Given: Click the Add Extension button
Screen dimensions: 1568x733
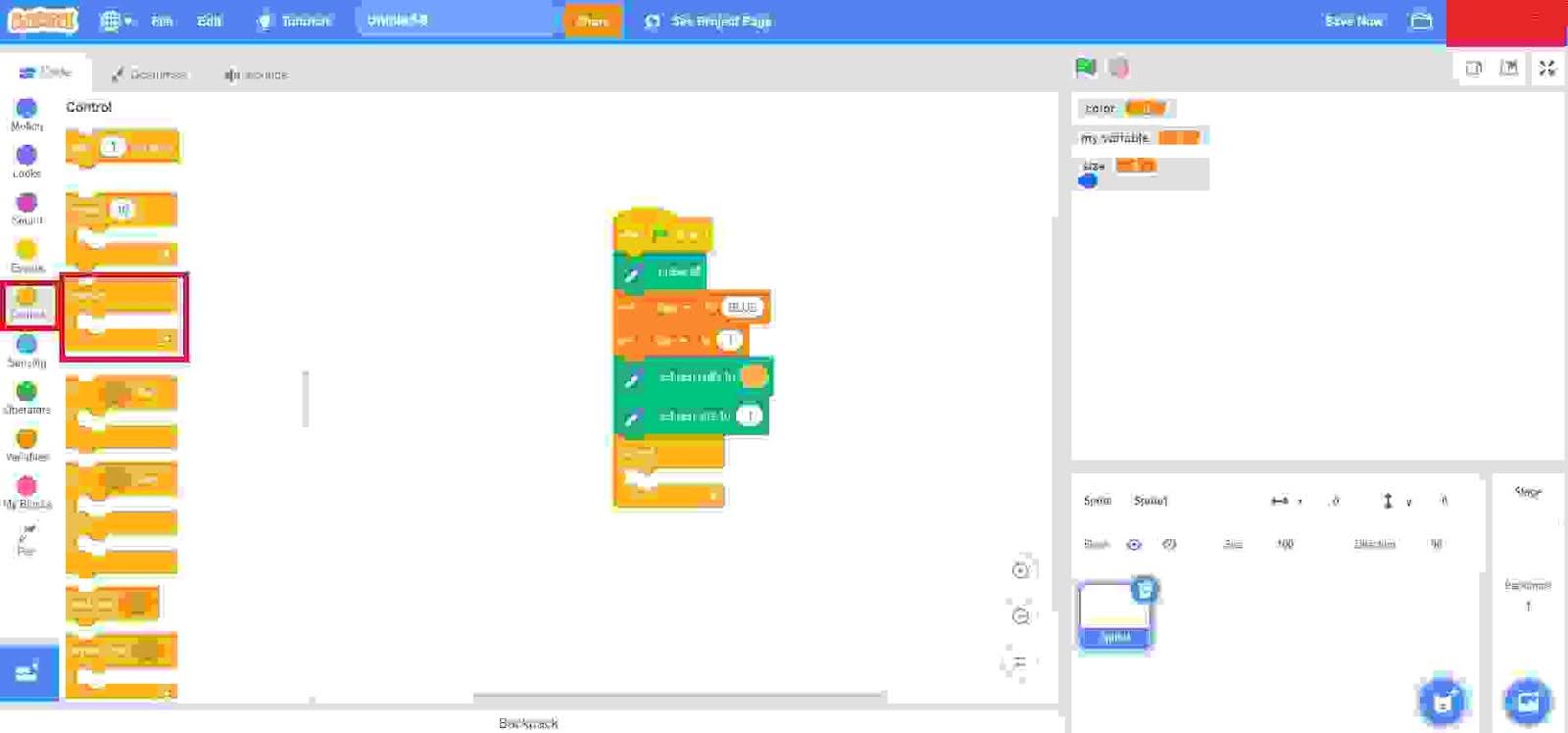Looking at the screenshot, I should click(x=28, y=671).
